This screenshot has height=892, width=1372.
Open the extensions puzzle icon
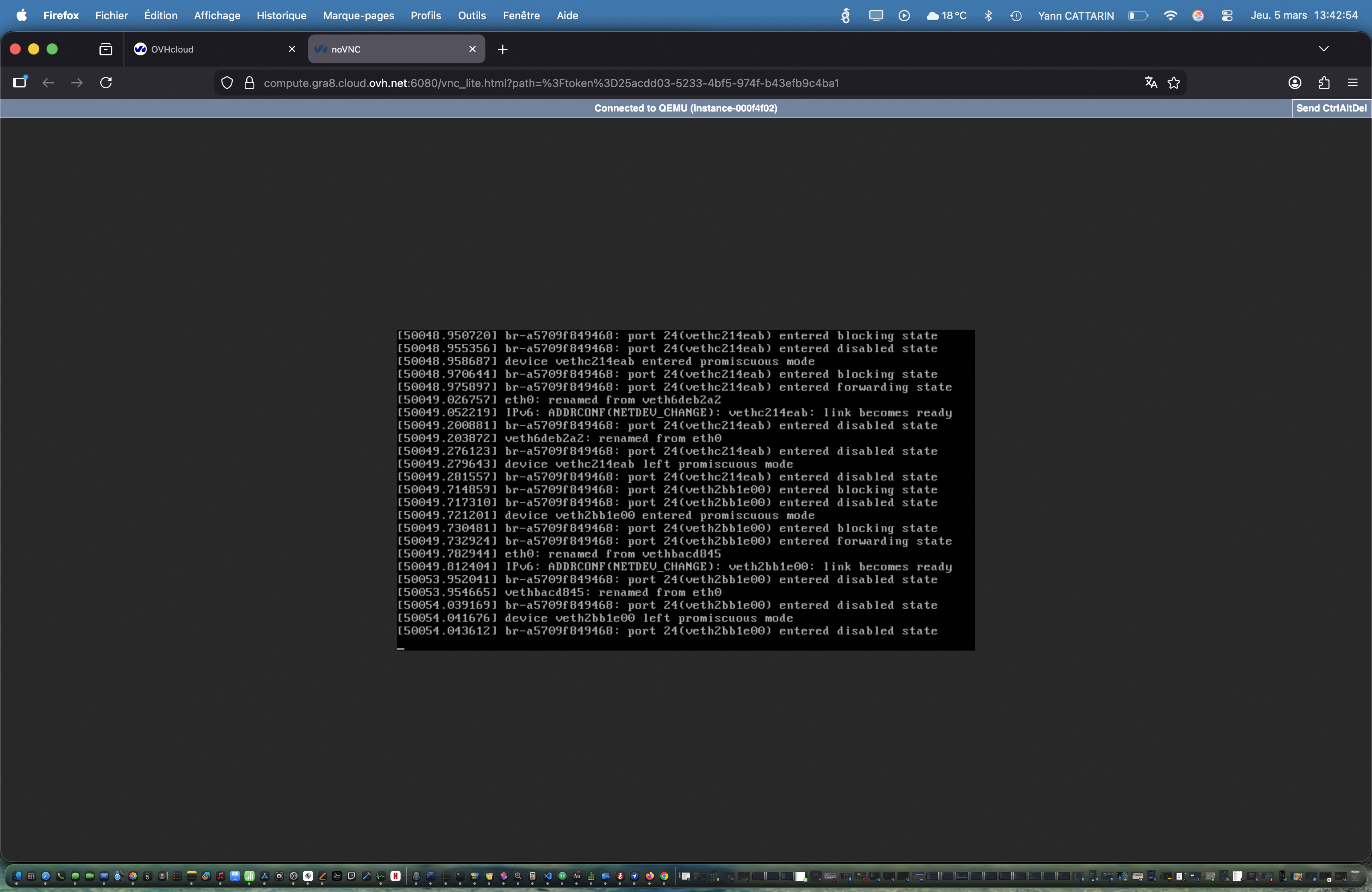point(1324,83)
